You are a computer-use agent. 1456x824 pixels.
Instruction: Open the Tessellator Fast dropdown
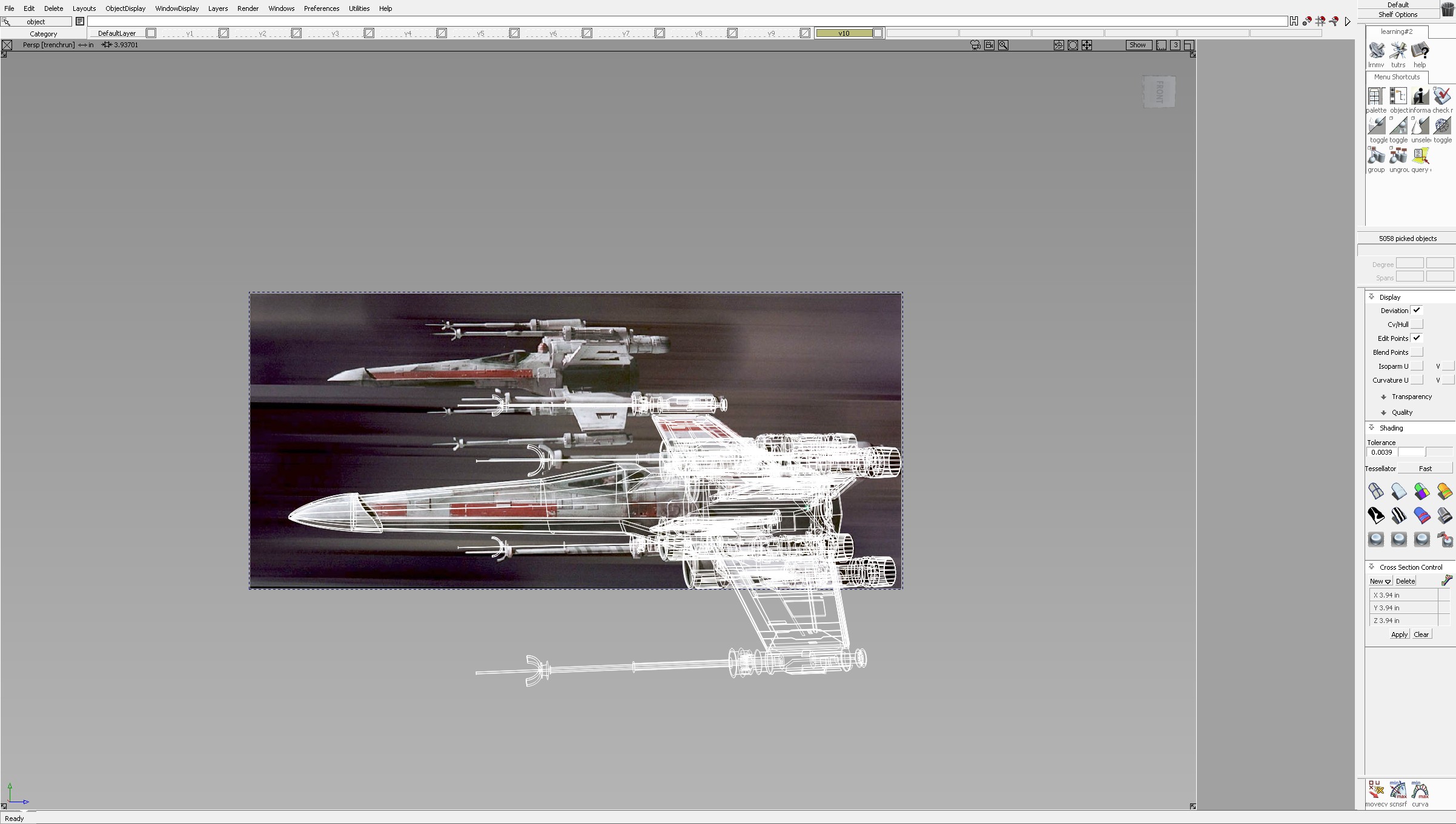coord(1425,468)
